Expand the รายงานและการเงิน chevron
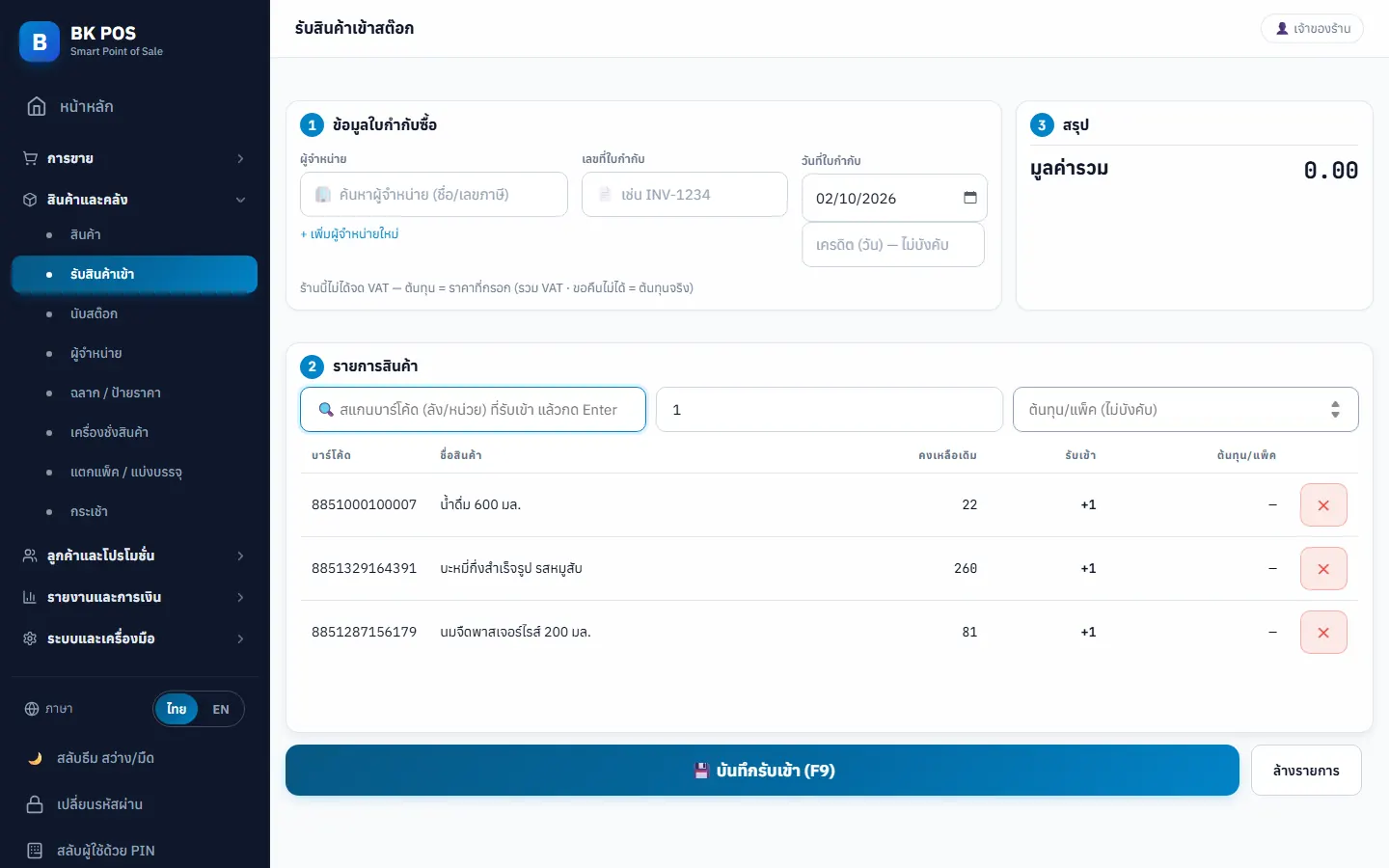This screenshot has width=1389, height=868. pos(240,597)
